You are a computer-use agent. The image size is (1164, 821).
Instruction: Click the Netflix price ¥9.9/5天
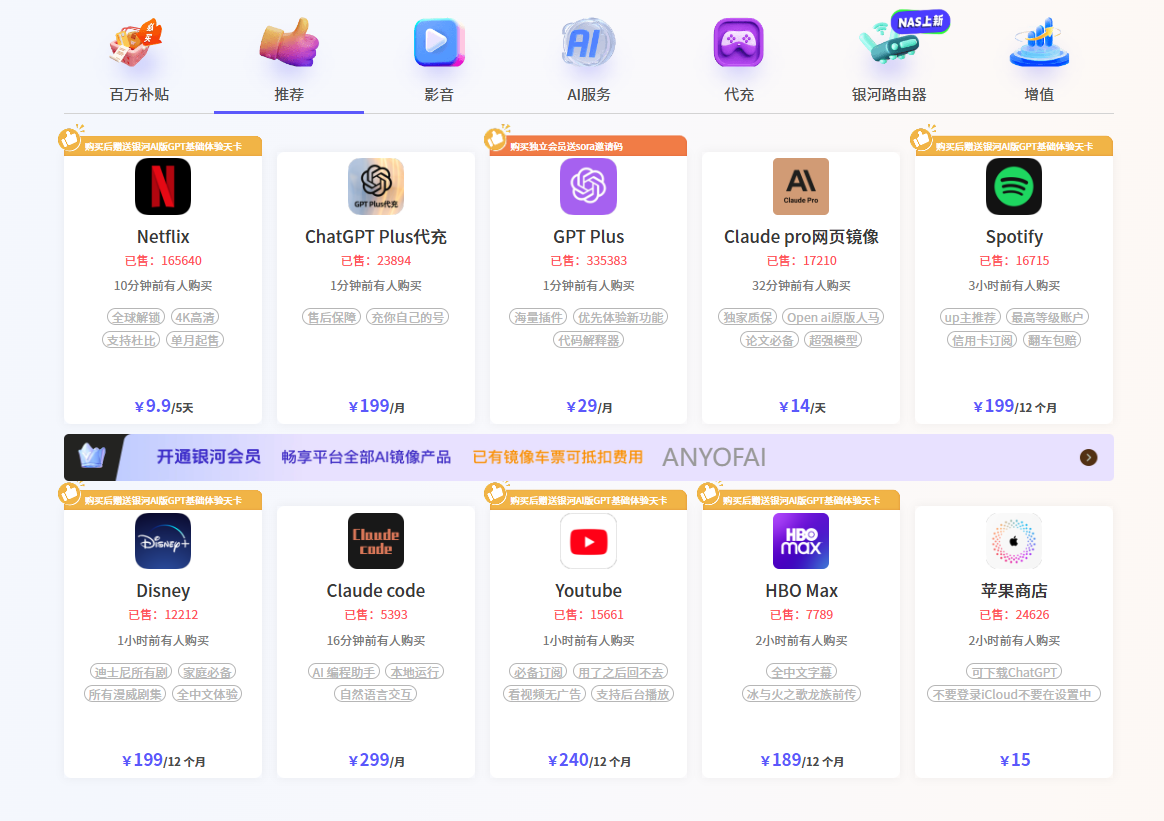[x=163, y=406]
